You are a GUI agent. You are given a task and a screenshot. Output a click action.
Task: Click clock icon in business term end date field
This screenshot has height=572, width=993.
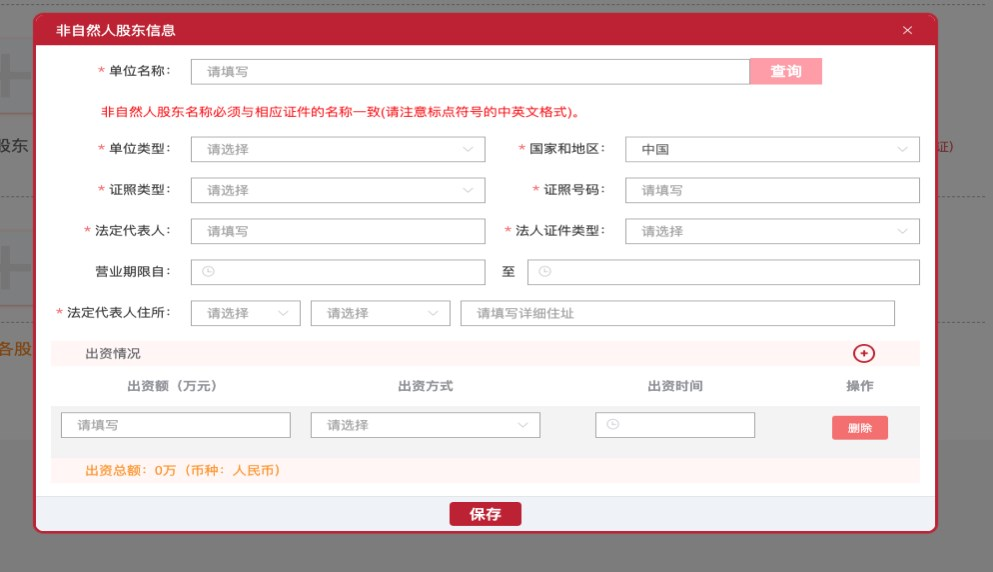click(x=545, y=272)
